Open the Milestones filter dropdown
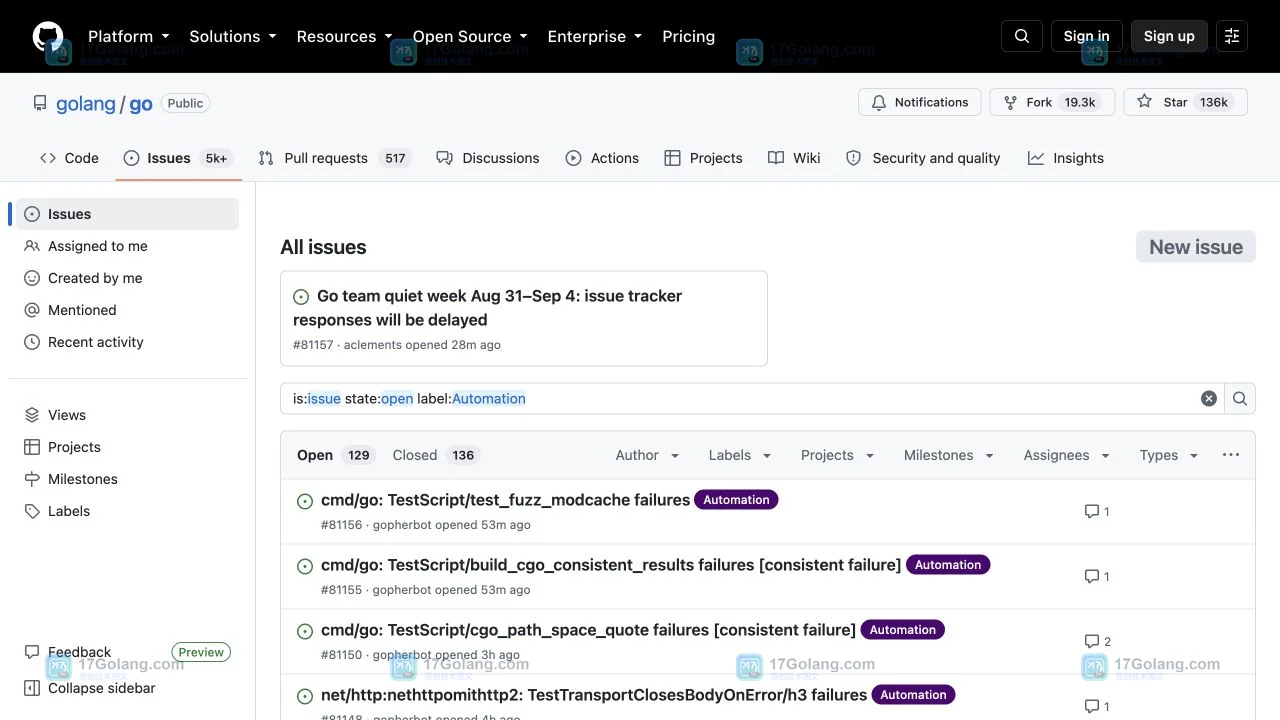 click(x=949, y=455)
